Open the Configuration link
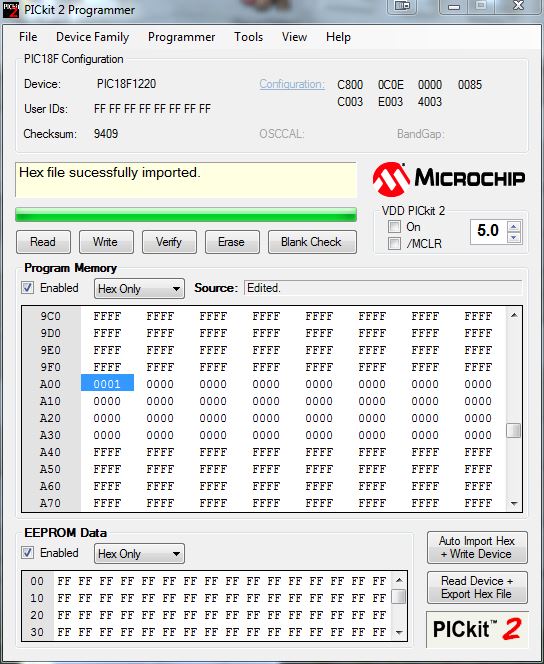This screenshot has height=664, width=544. tap(292, 84)
